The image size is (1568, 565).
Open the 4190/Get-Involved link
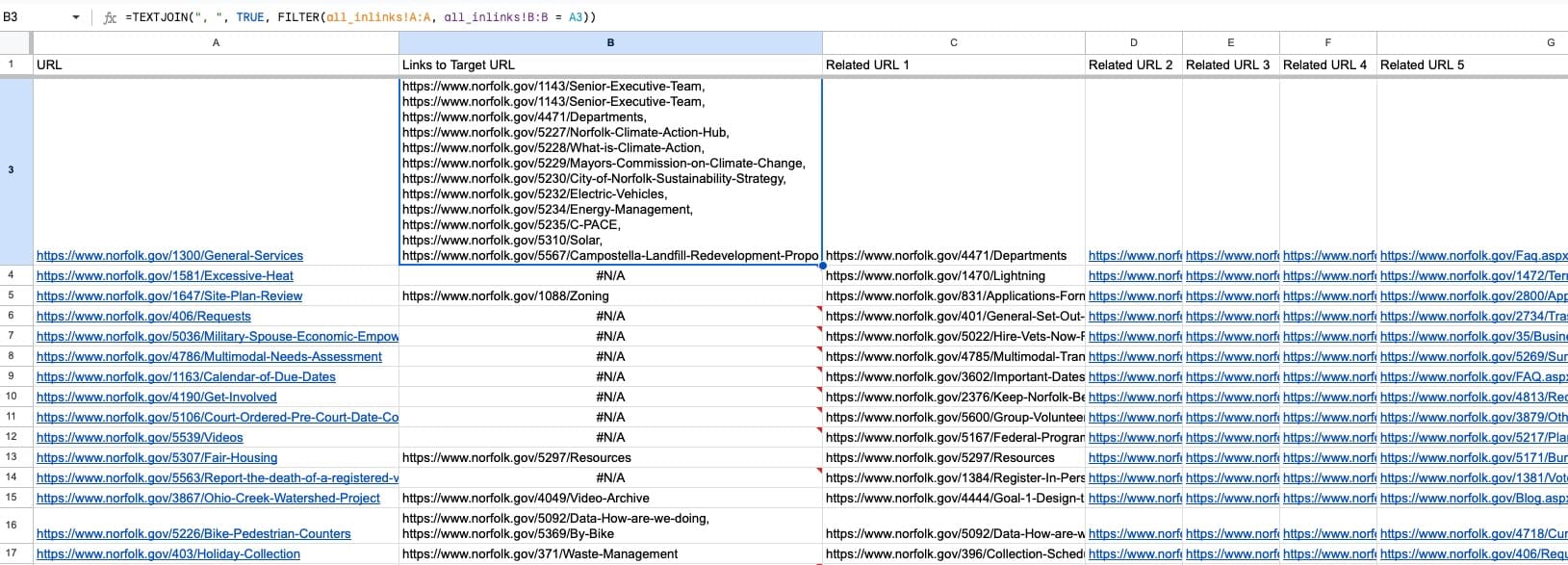tap(156, 398)
